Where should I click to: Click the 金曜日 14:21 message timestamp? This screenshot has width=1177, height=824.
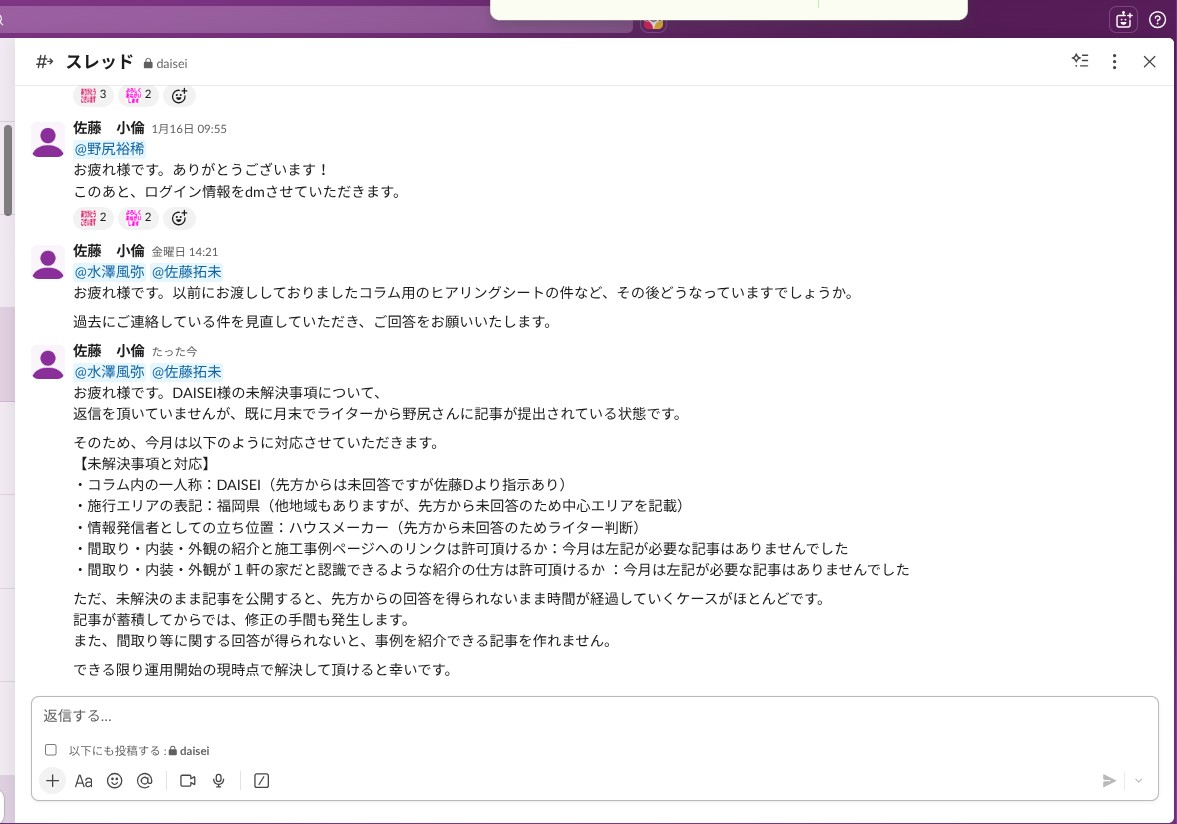(x=184, y=252)
